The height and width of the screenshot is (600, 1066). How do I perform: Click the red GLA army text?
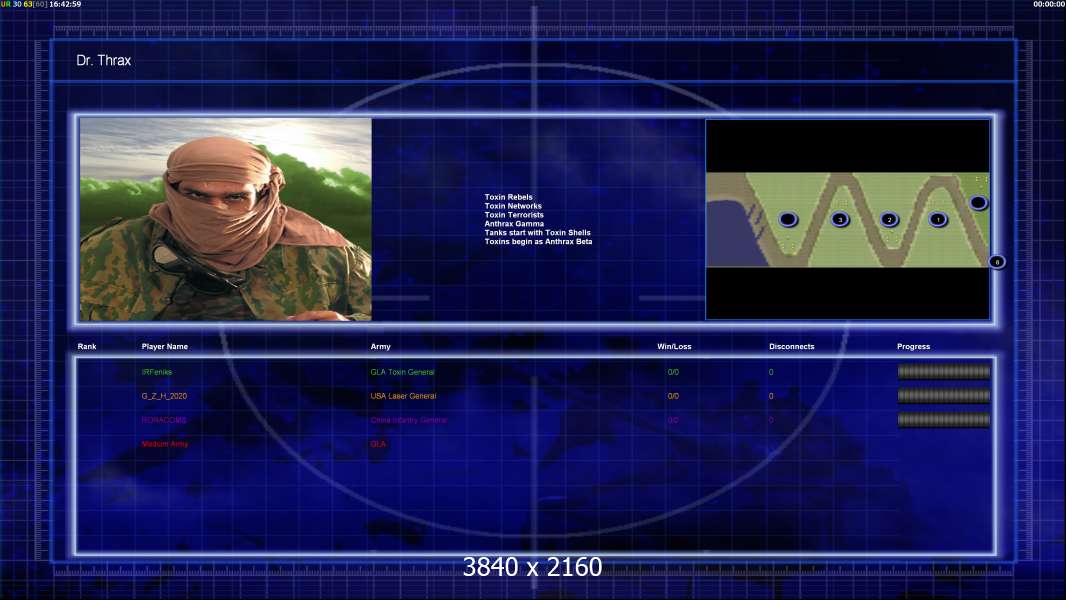pos(378,444)
